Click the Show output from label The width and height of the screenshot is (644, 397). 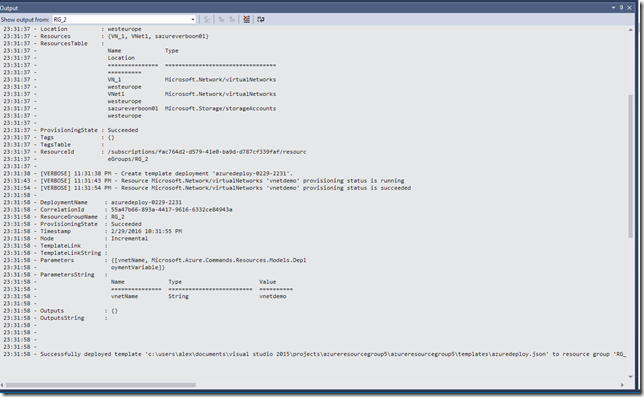25,20
